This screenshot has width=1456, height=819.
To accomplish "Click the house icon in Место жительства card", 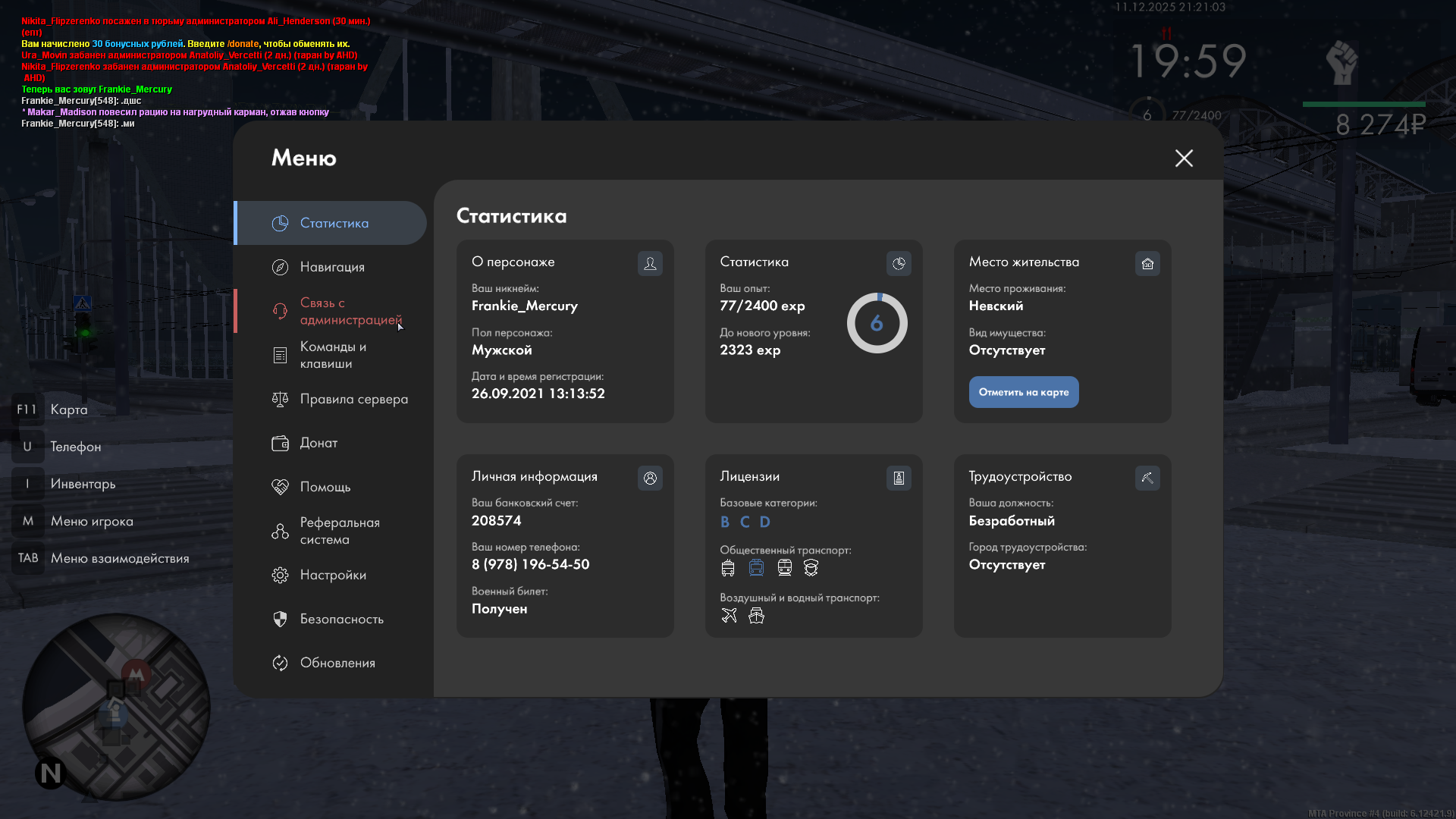I will 1147,263.
